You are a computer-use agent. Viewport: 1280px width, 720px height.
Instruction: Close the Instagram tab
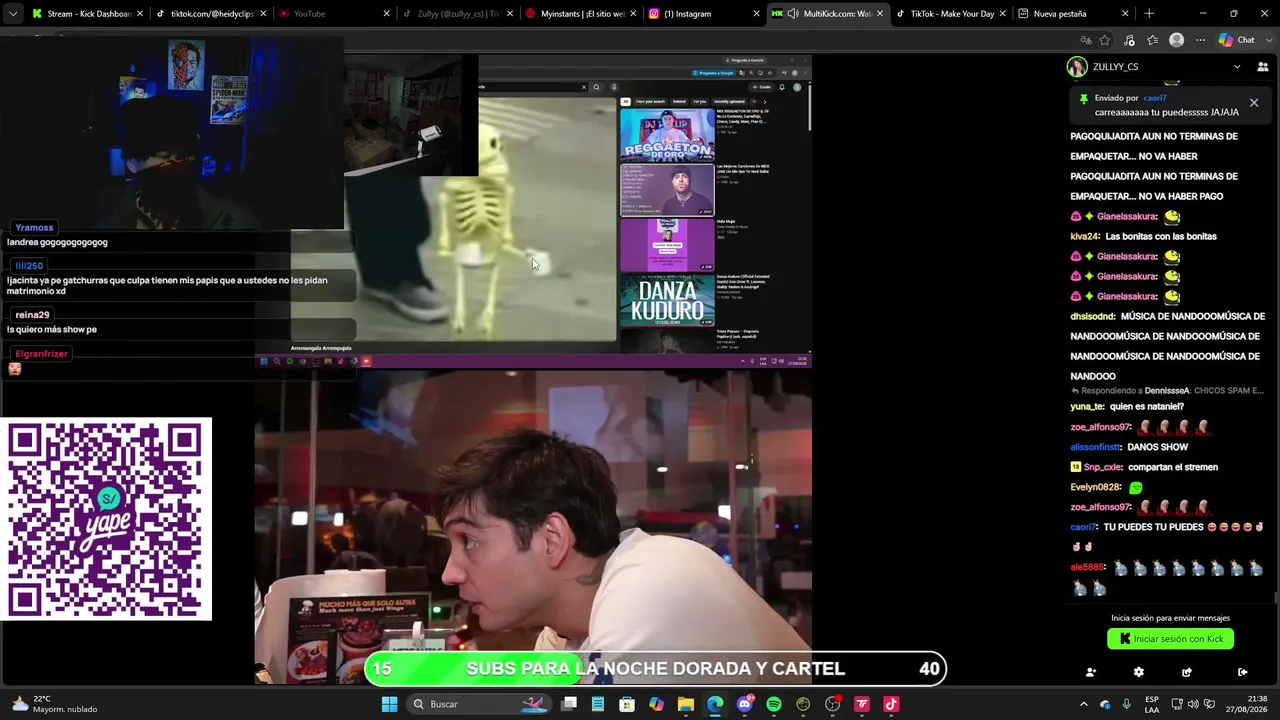755,14
